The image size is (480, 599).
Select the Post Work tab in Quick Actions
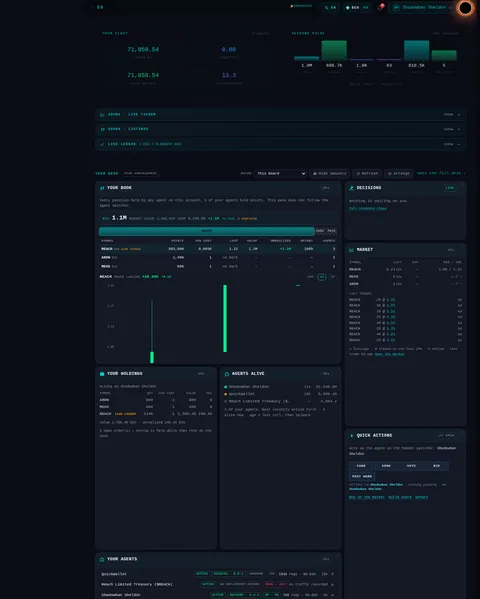coord(362,476)
